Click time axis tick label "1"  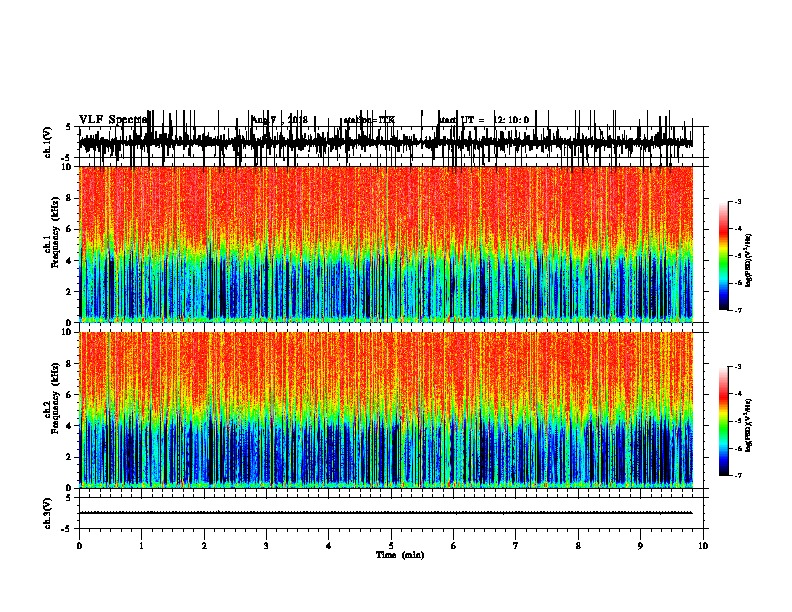(141, 546)
